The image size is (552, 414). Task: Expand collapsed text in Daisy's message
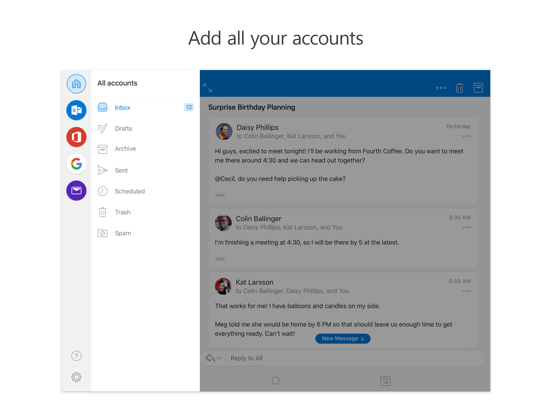(x=220, y=195)
